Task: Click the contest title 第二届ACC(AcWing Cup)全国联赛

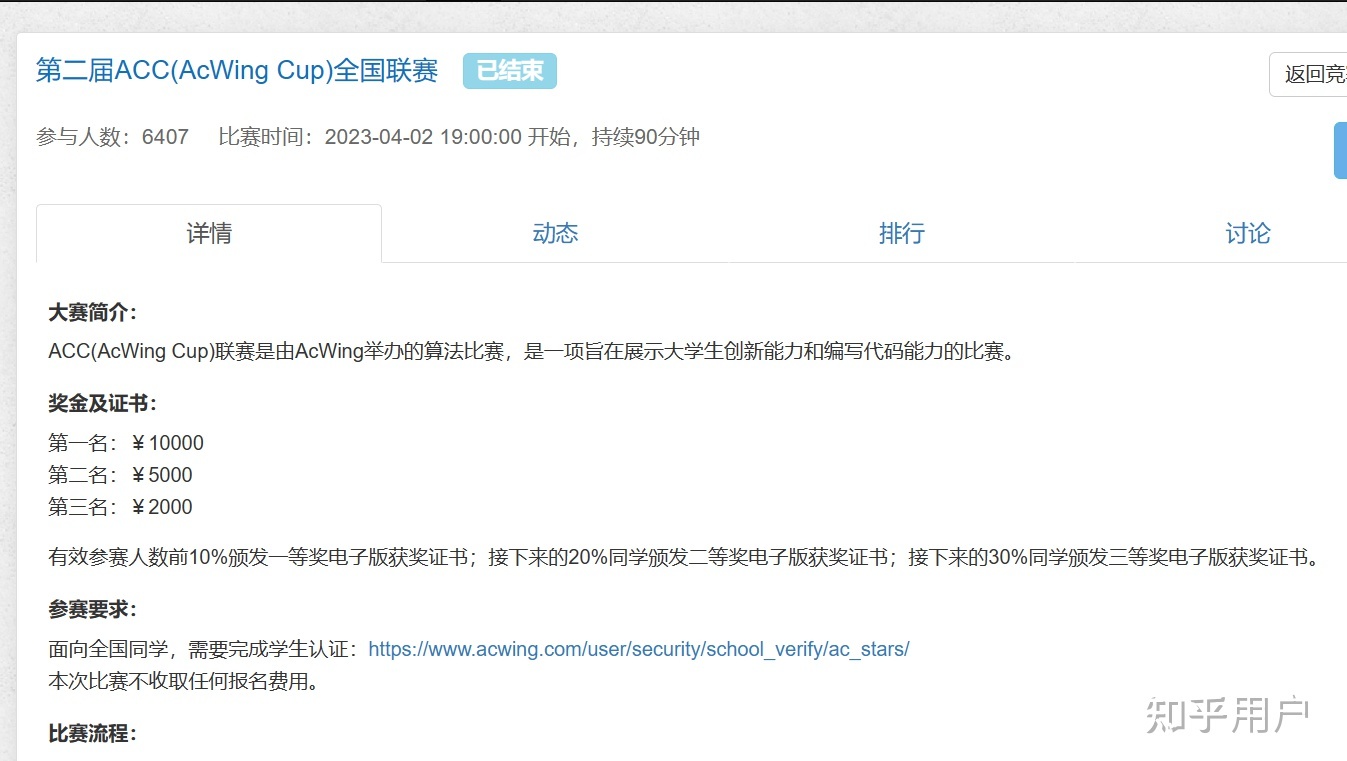Action: tap(237, 71)
